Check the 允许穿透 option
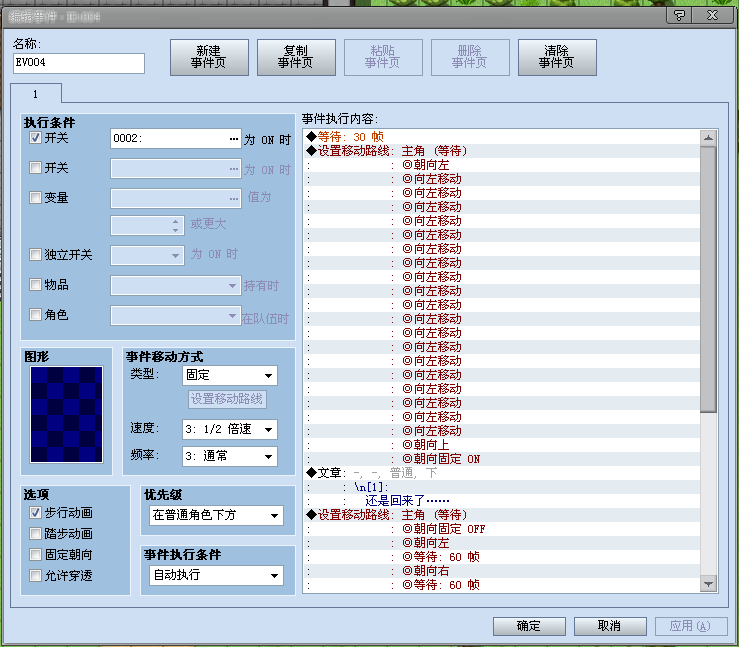The height and width of the screenshot is (647, 739). pos(35,575)
